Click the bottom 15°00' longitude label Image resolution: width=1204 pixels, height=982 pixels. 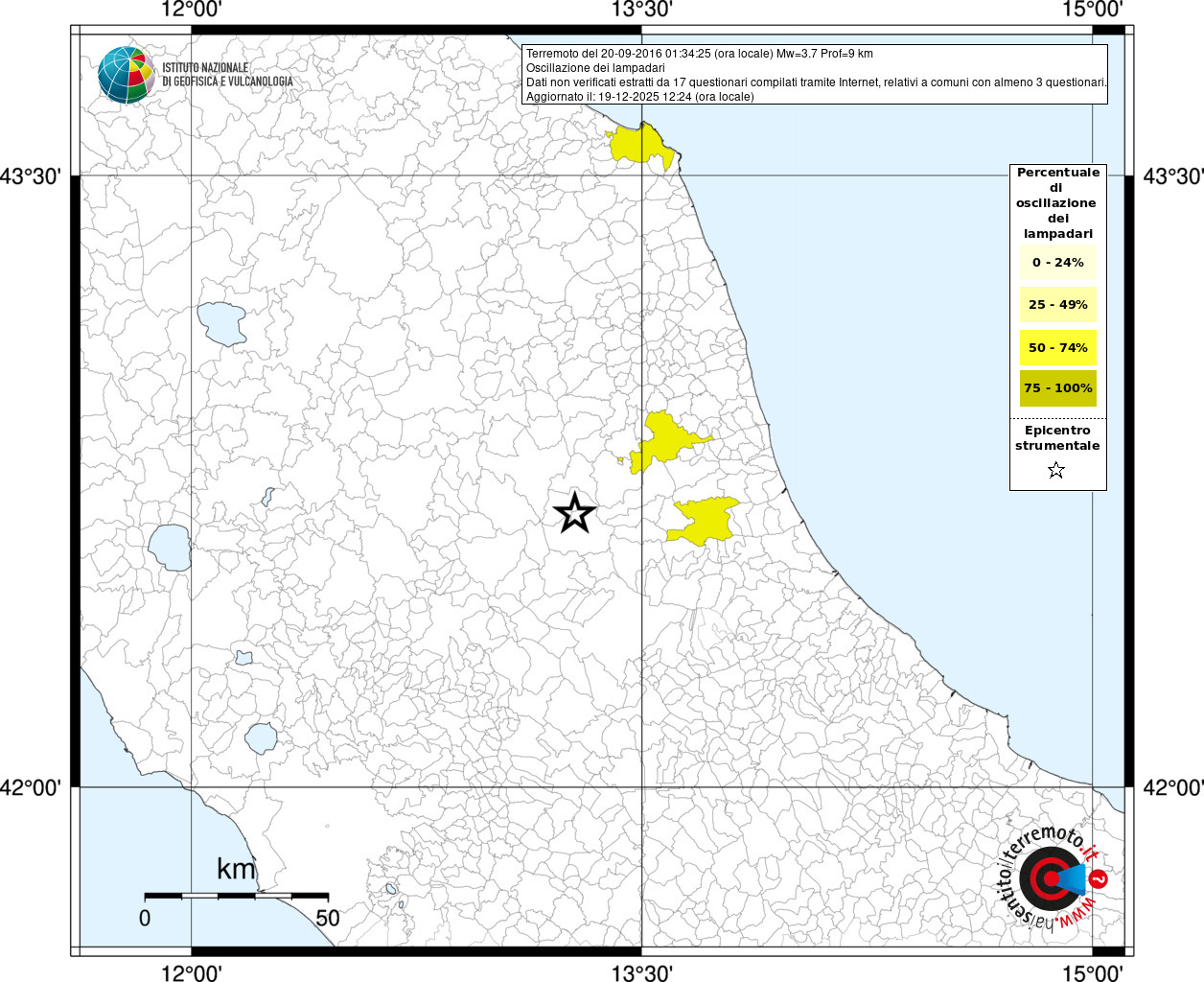[x=1093, y=972]
